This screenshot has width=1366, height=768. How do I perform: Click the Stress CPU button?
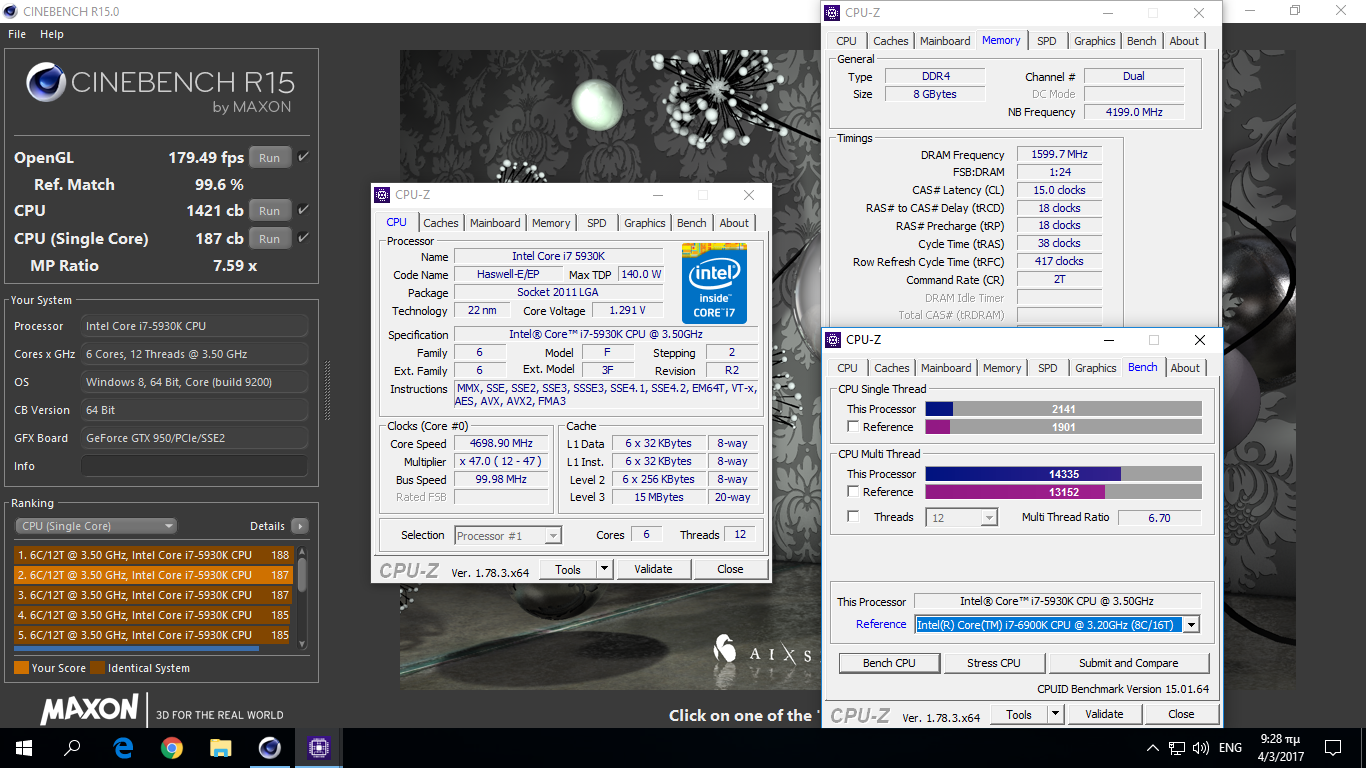tap(994, 663)
